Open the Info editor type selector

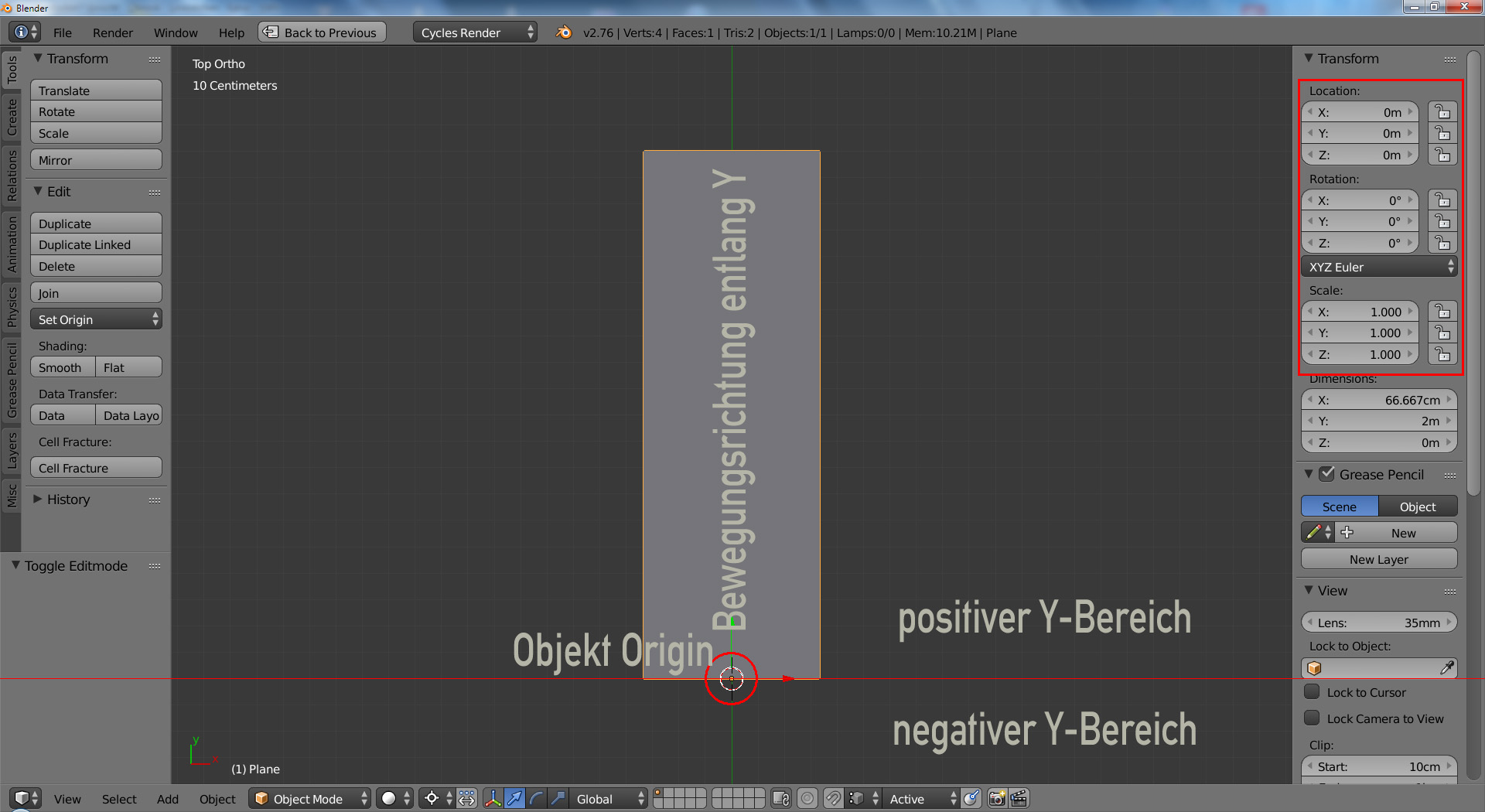coord(24,32)
